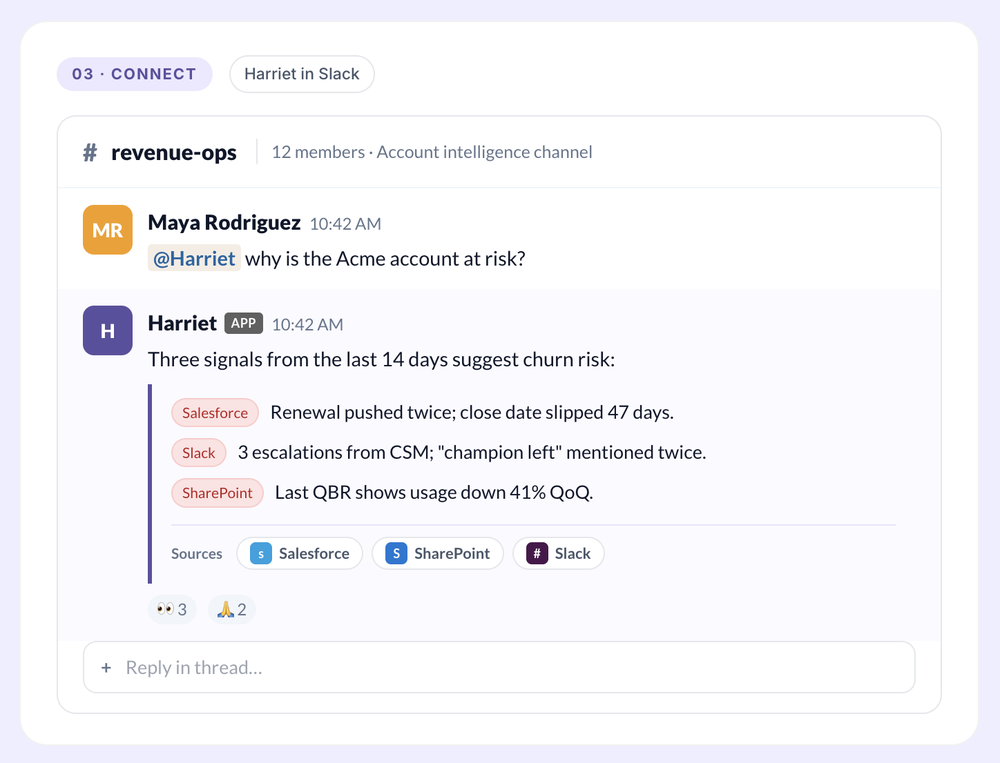Image resolution: width=1000 pixels, height=763 pixels.
Task: Open the Slack source chip
Action: click(559, 553)
